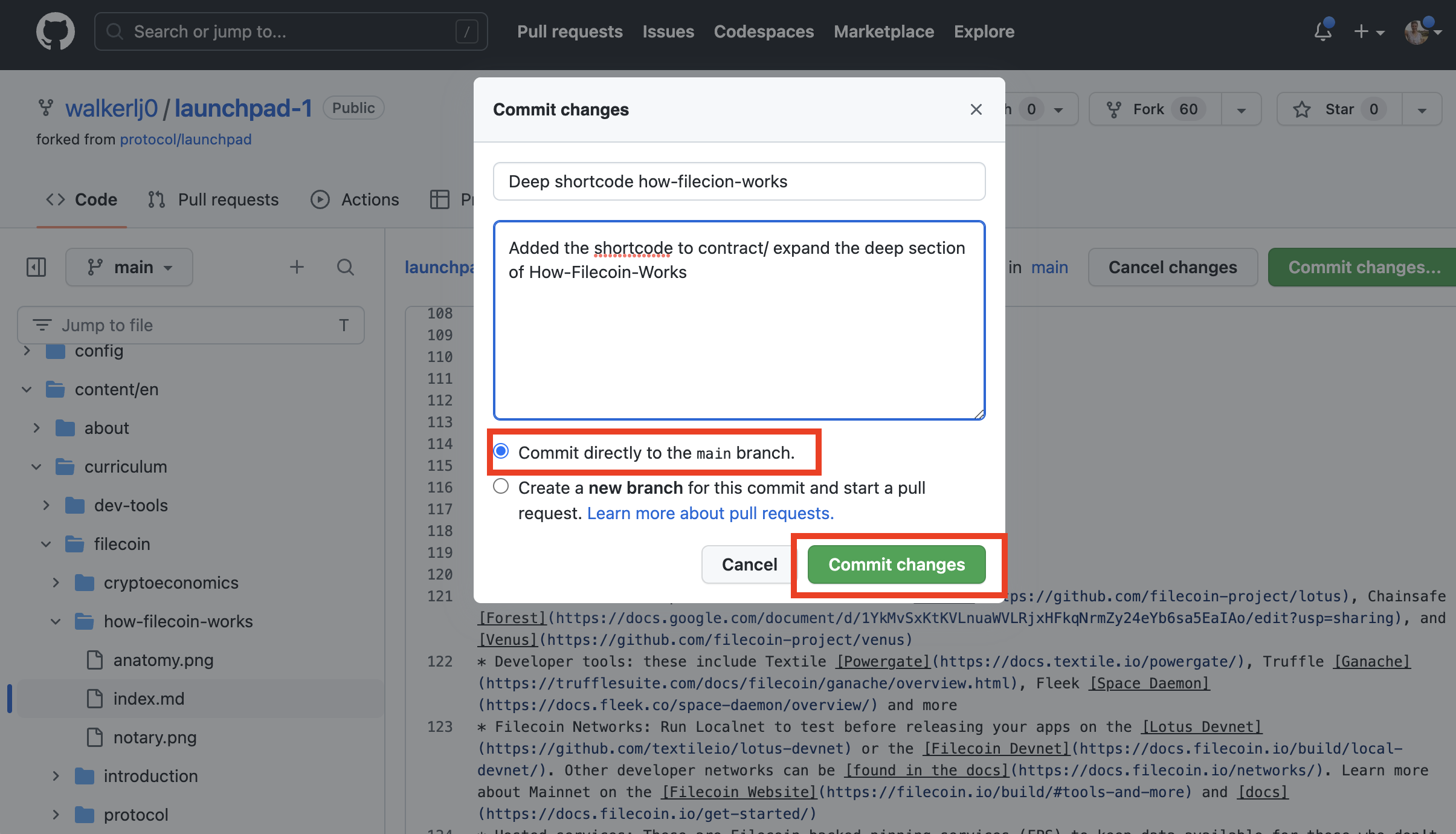Click Cancel changes button
Screen dimensions: 1456x834
pyautogui.click(x=1173, y=267)
